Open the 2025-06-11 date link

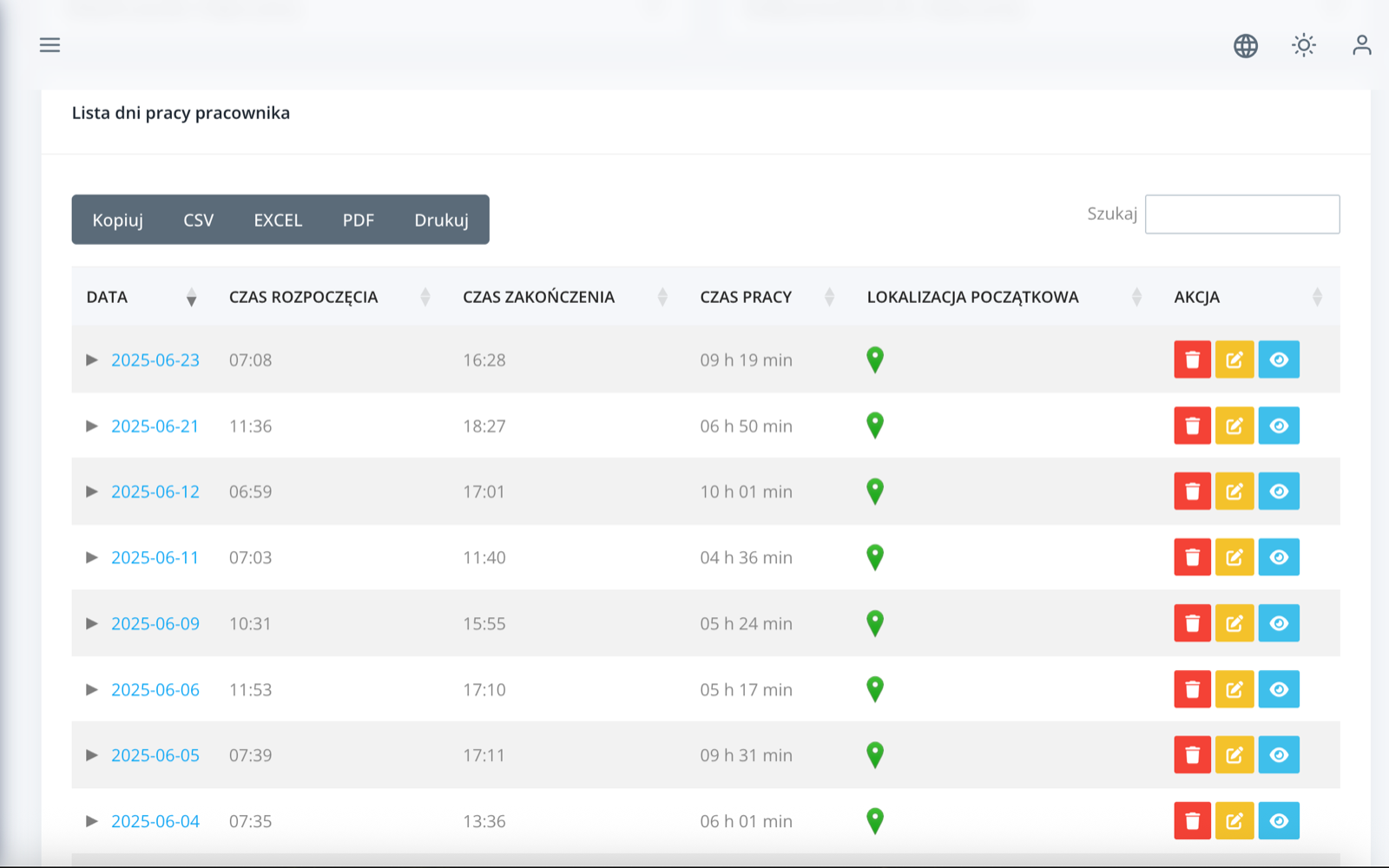155,557
